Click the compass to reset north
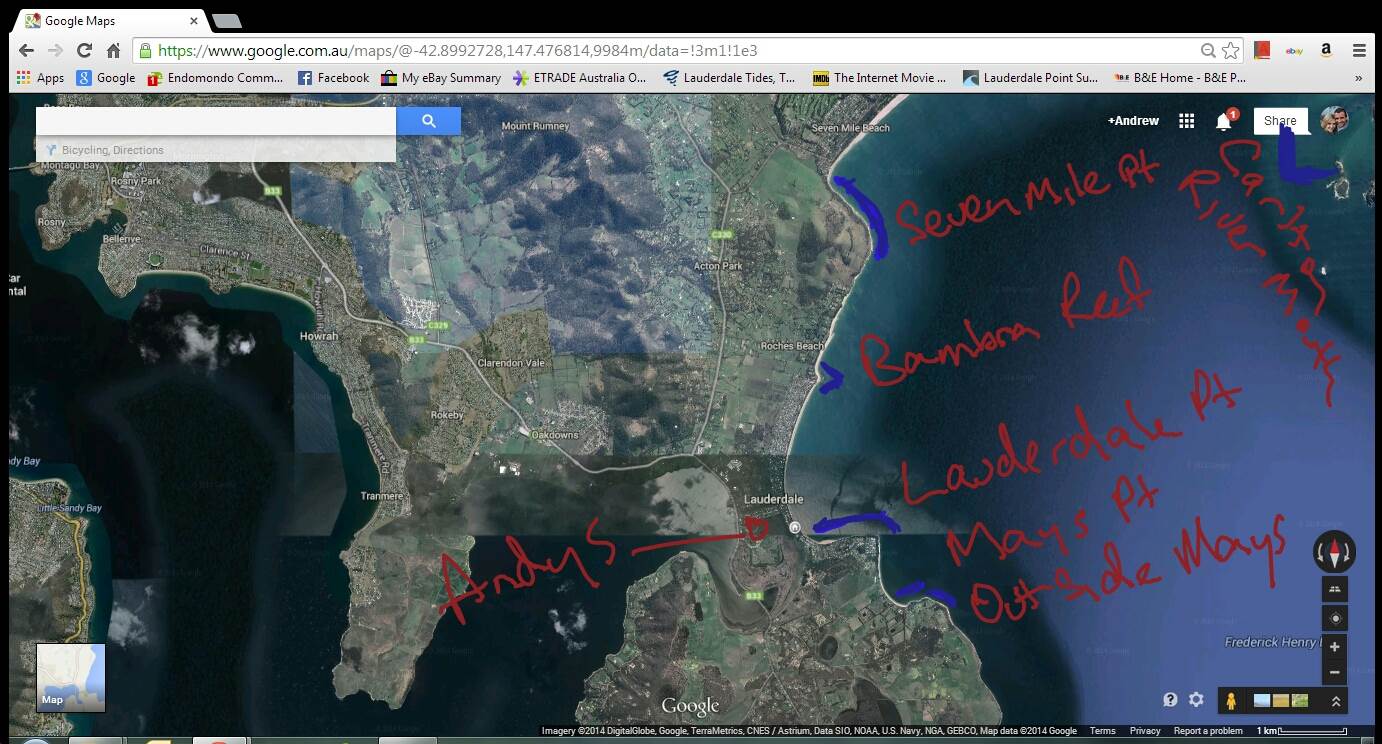Viewport: 1382px width, 744px height. pos(1334,551)
